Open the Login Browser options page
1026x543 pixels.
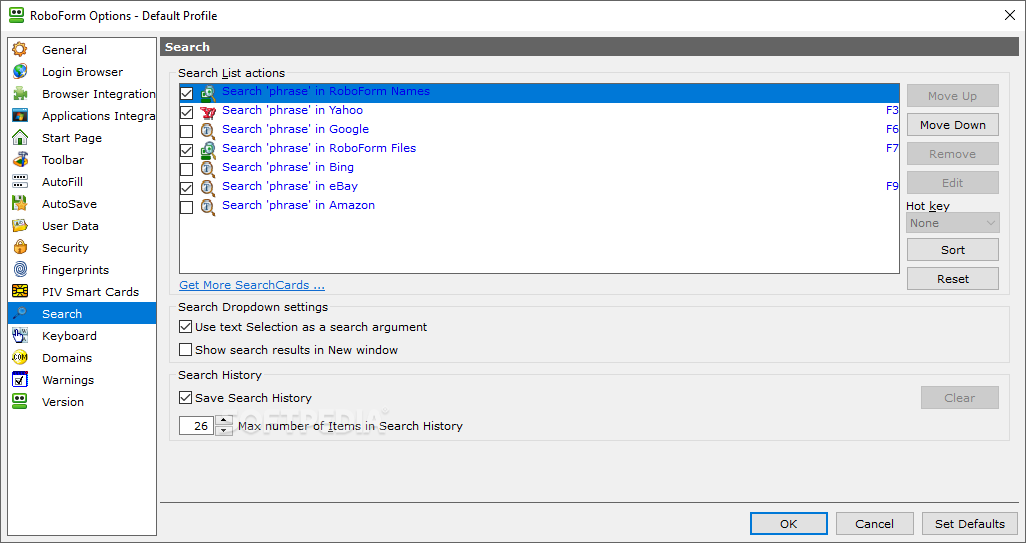[82, 72]
